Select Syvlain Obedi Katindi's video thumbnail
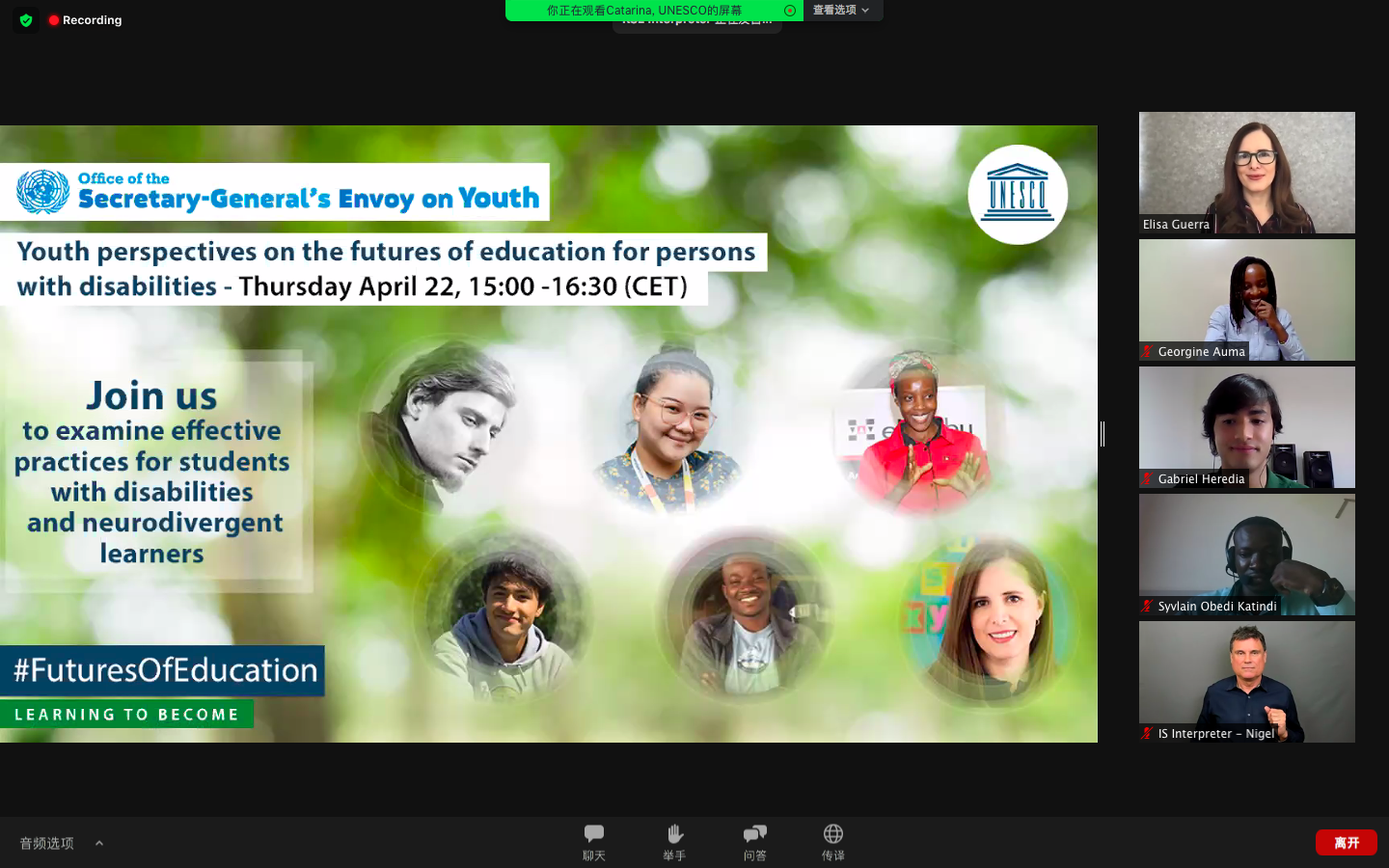The width and height of the screenshot is (1389, 868). pyautogui.click(x=1247, y=555)
